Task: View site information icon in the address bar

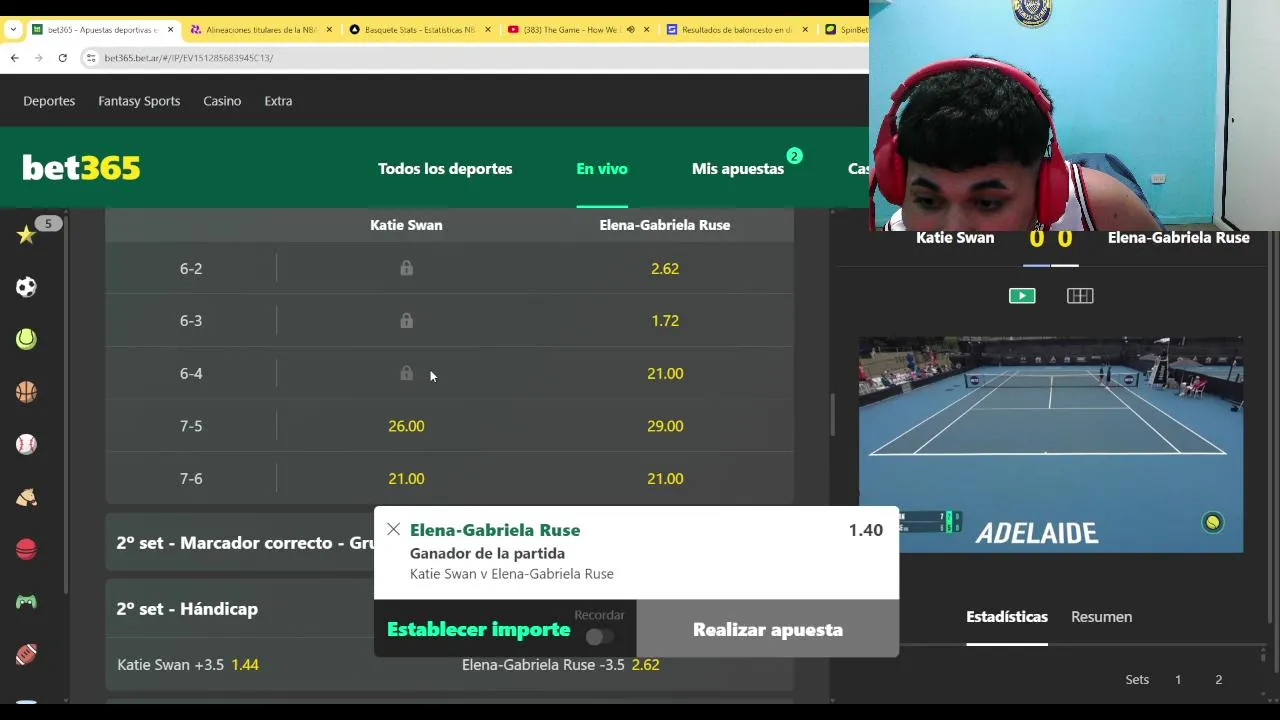Action: pos(92,58)
